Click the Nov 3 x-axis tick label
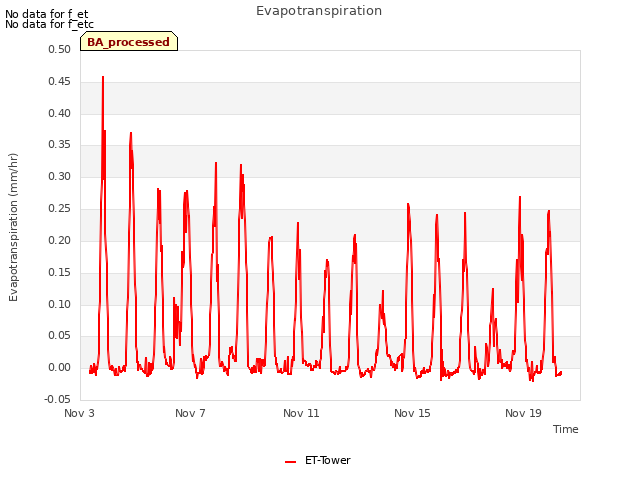 (79, 413)
